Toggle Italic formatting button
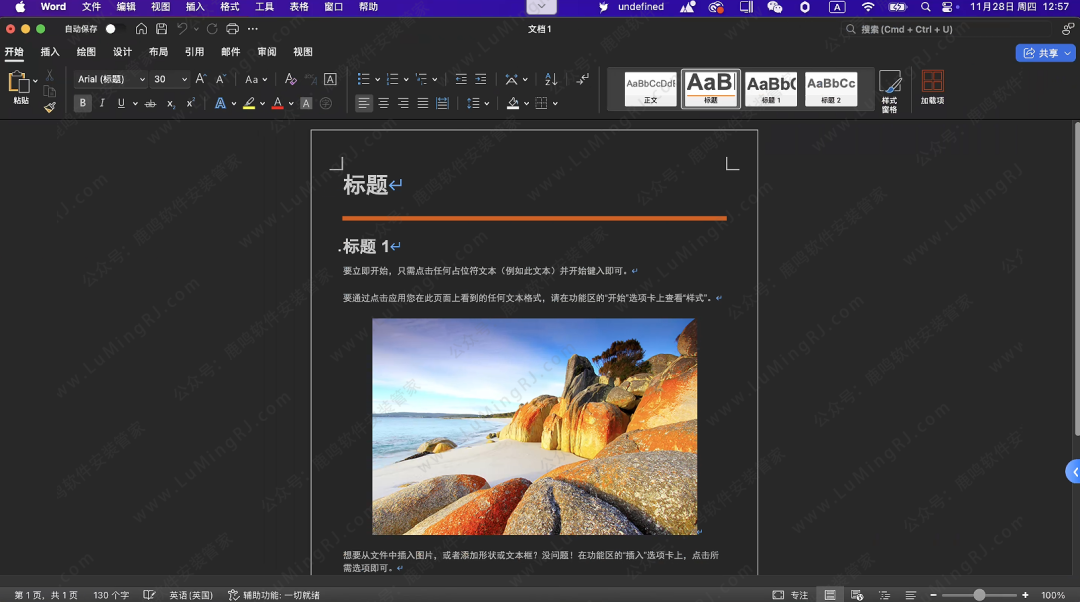The height and width of the screenshot is (602, 1080). 101,103
